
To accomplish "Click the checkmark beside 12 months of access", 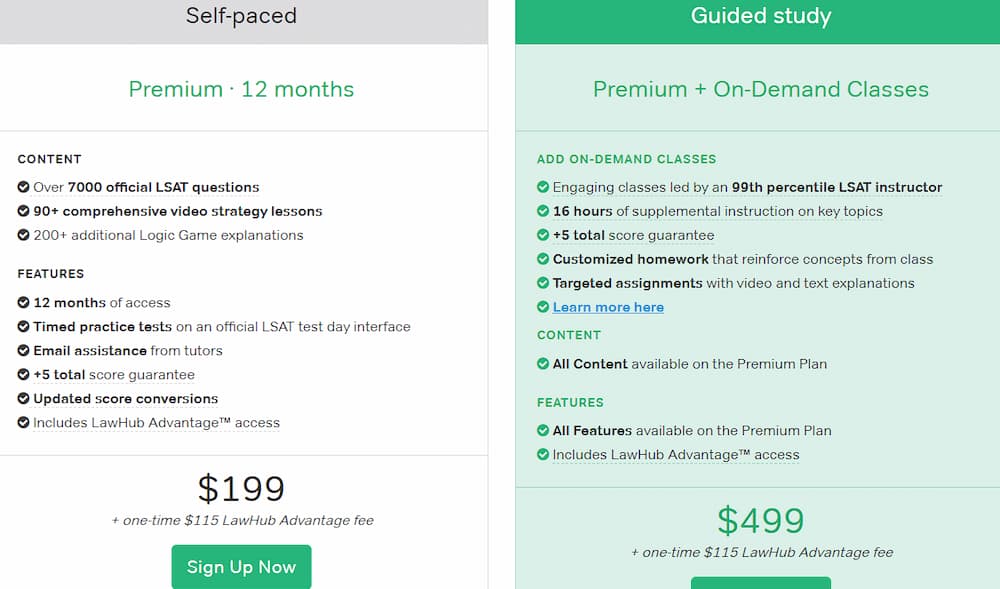I will [x=24, y=302].
